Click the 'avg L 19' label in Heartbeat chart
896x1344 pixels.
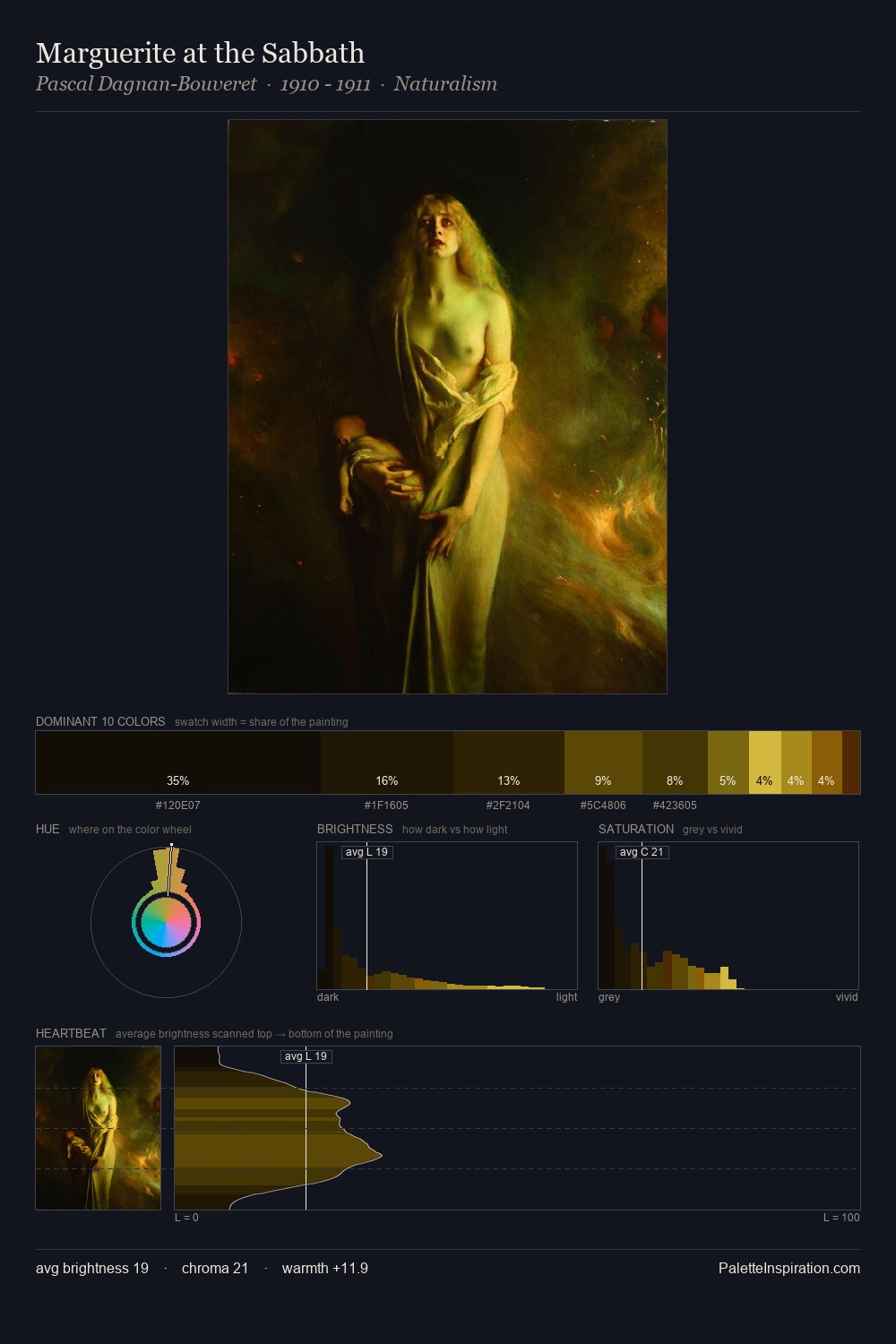click(x=306, y=1056)
